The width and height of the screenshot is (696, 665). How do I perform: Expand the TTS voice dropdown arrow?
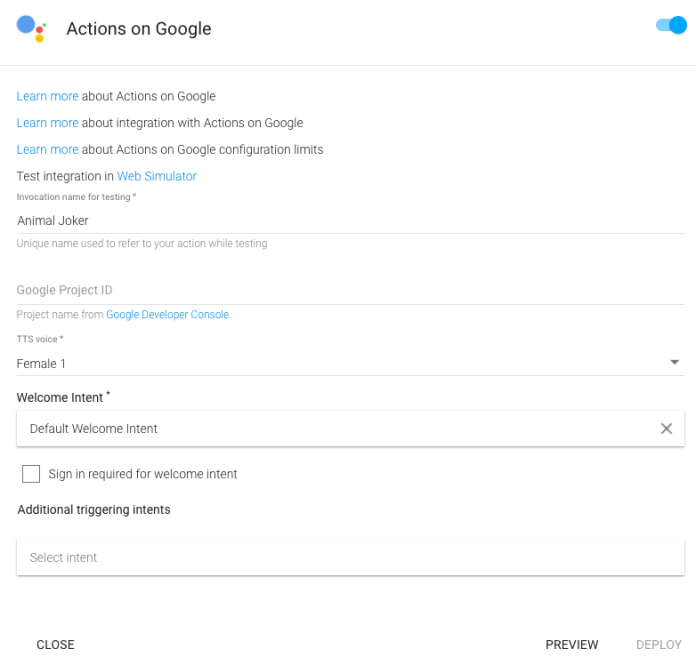click(674, 362)
